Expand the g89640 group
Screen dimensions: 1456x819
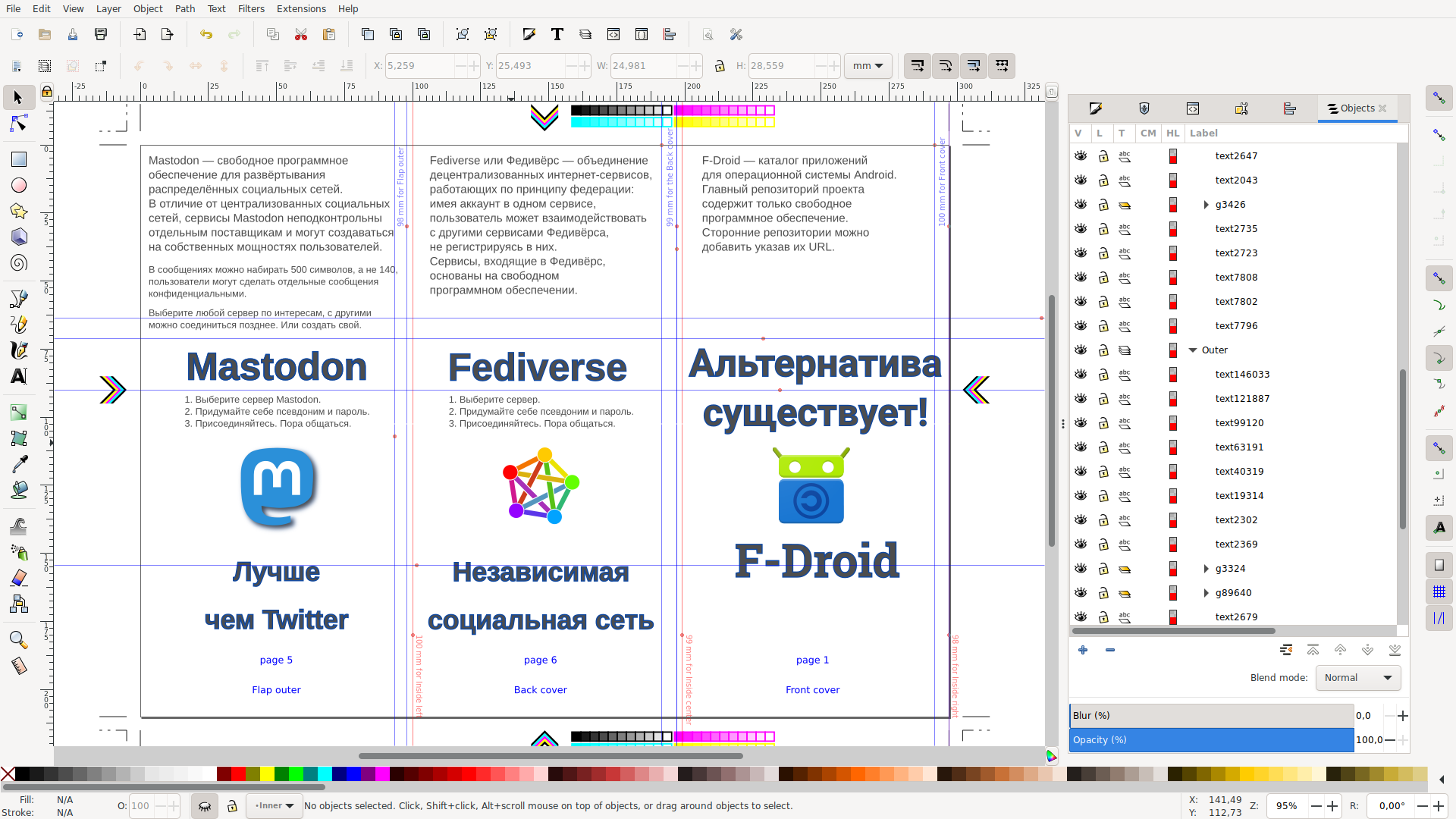tap(1206, 592)
